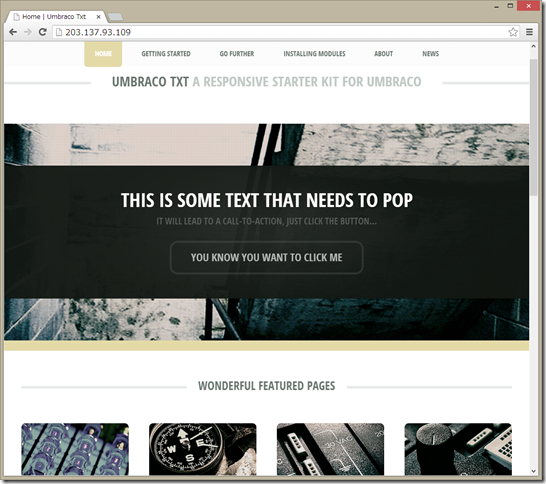Go to the GO FURTHER page
Viewport: 546px width, 484px height.
point(237,54)
